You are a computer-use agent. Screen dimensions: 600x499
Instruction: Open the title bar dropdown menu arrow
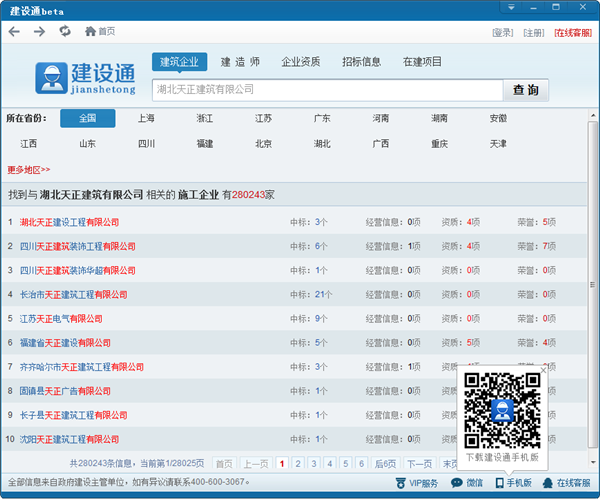511,9
